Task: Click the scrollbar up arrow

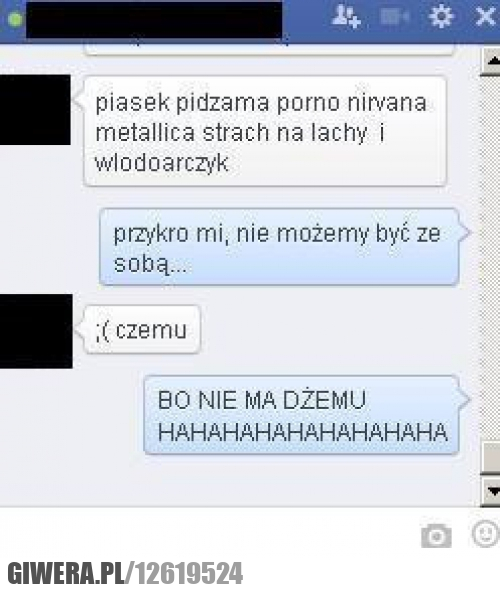Action: [x=491, y=60]
